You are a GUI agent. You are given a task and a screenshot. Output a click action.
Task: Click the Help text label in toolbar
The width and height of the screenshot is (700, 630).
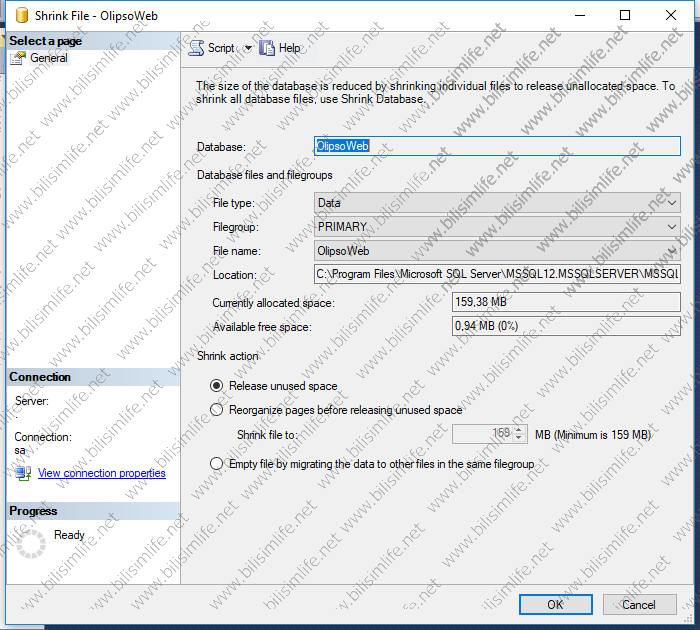pos(289,48)
